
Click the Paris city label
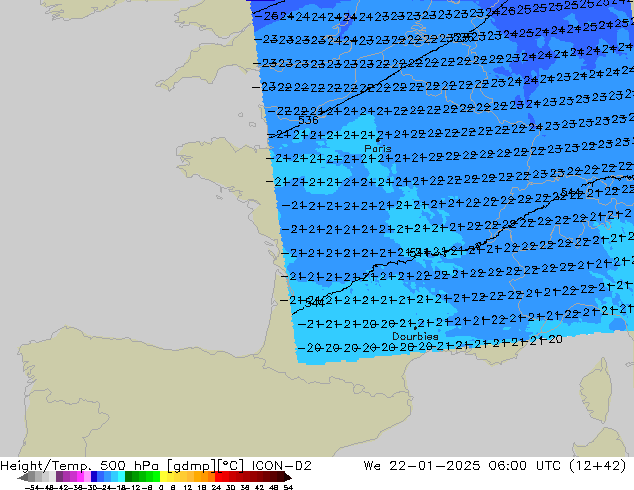[x=378, y=148]
